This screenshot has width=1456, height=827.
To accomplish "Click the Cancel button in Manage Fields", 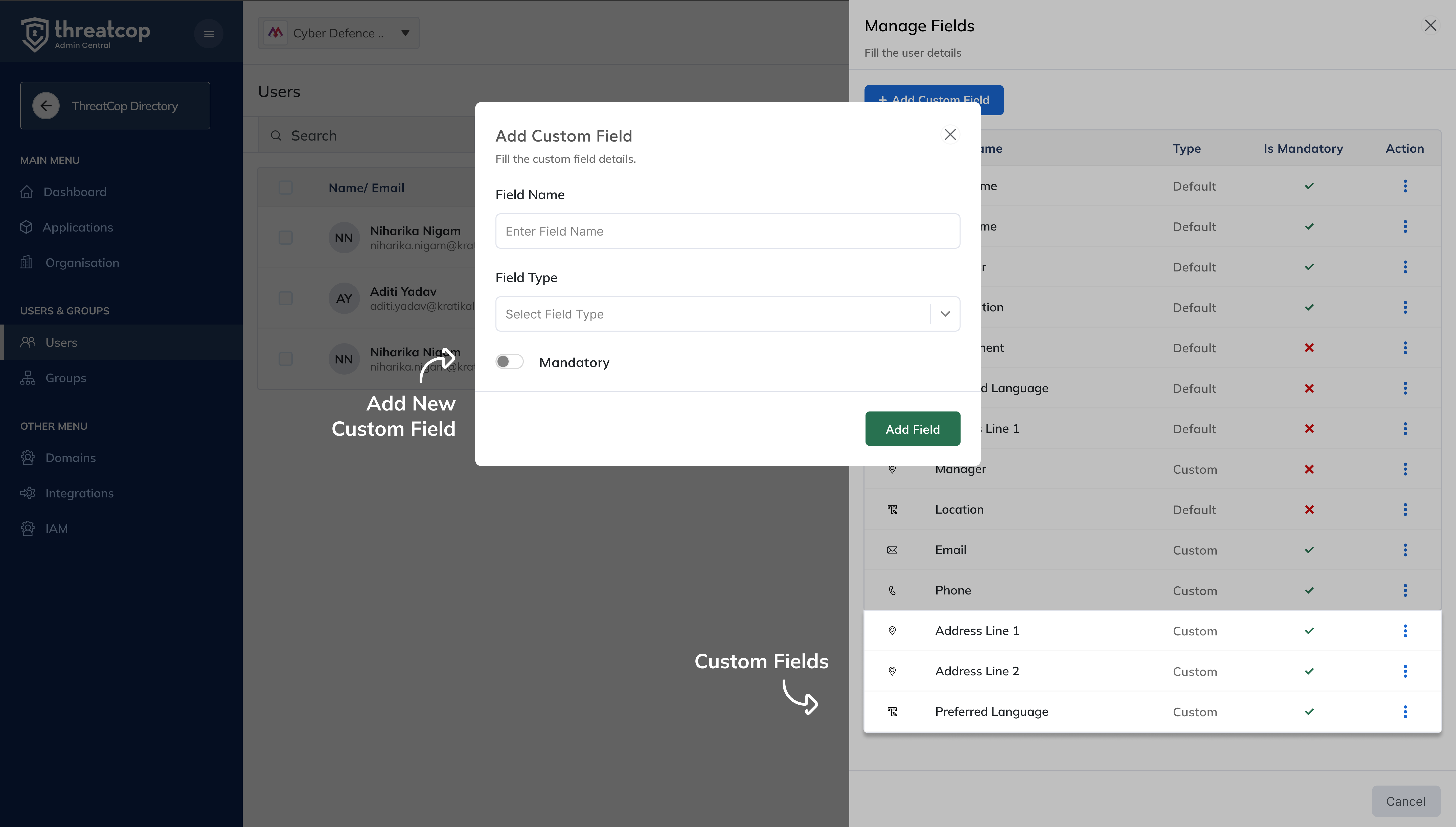I will (x=1405, y=801).
